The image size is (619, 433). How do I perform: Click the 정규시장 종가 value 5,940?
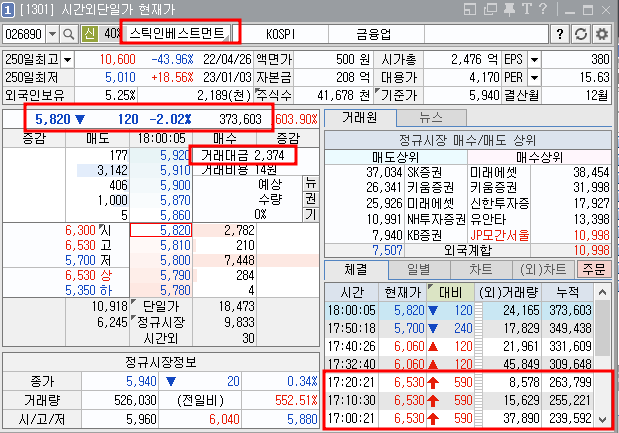coord(141,381)
